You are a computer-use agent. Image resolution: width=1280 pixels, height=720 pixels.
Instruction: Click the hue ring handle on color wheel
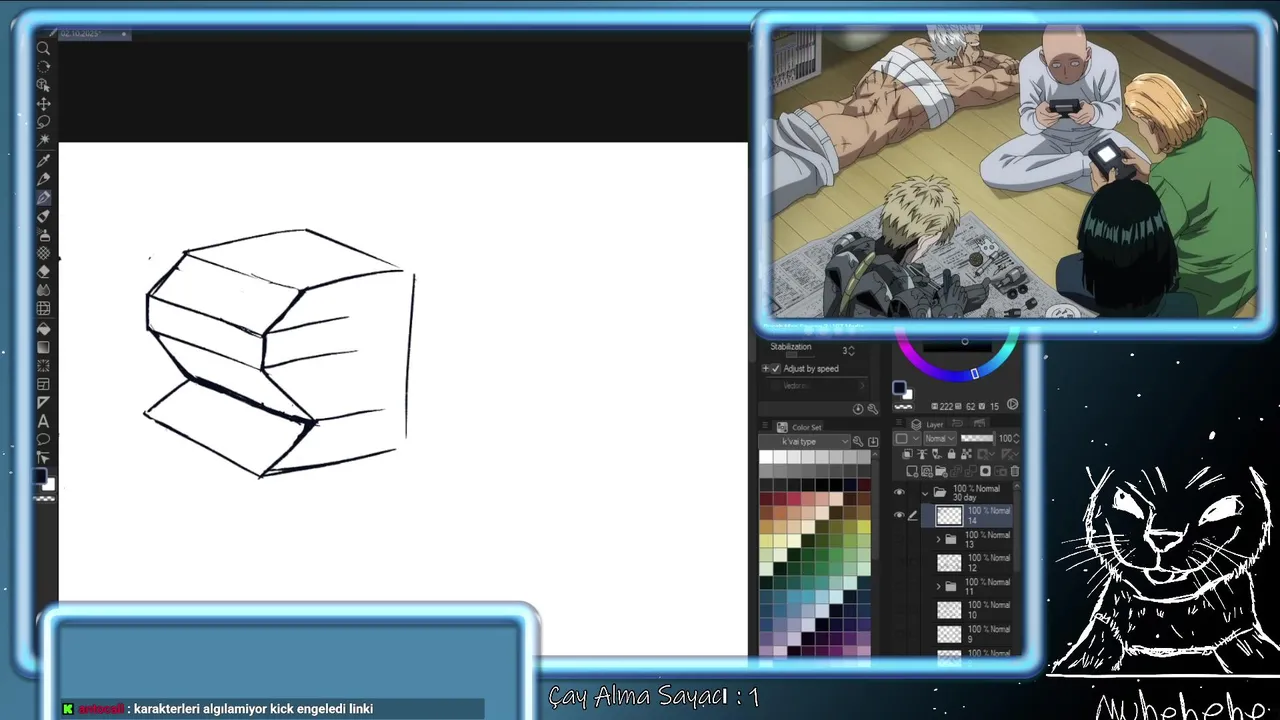(975, 374)
